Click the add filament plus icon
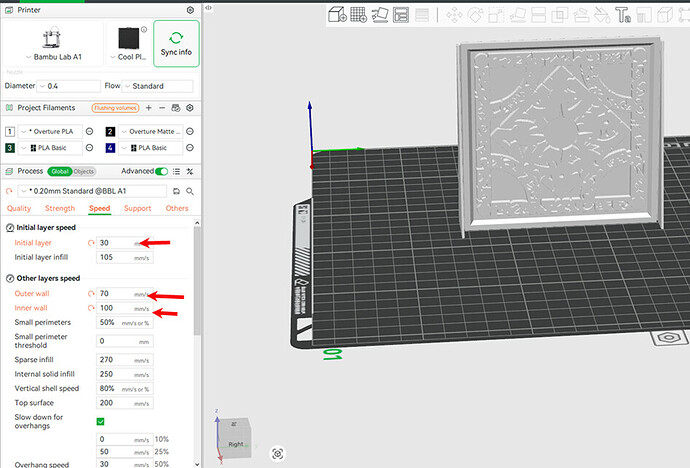This screenshot has height=468, width=690. tap(149, 108)
